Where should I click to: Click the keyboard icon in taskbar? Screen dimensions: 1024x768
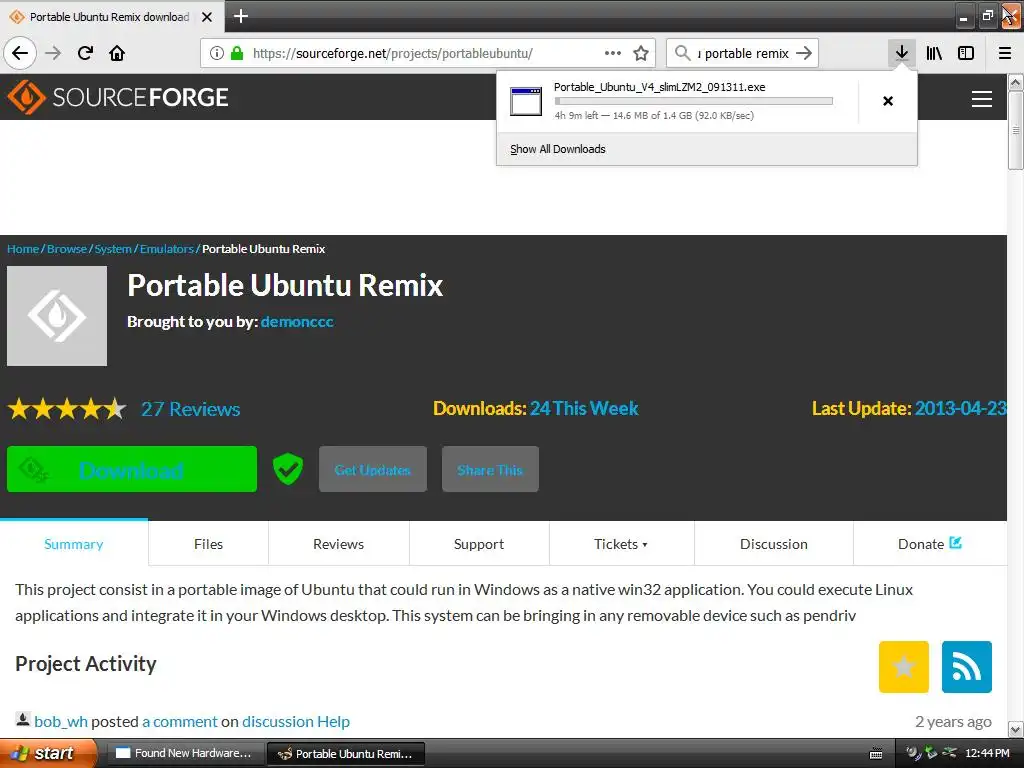tap(876, 754)
